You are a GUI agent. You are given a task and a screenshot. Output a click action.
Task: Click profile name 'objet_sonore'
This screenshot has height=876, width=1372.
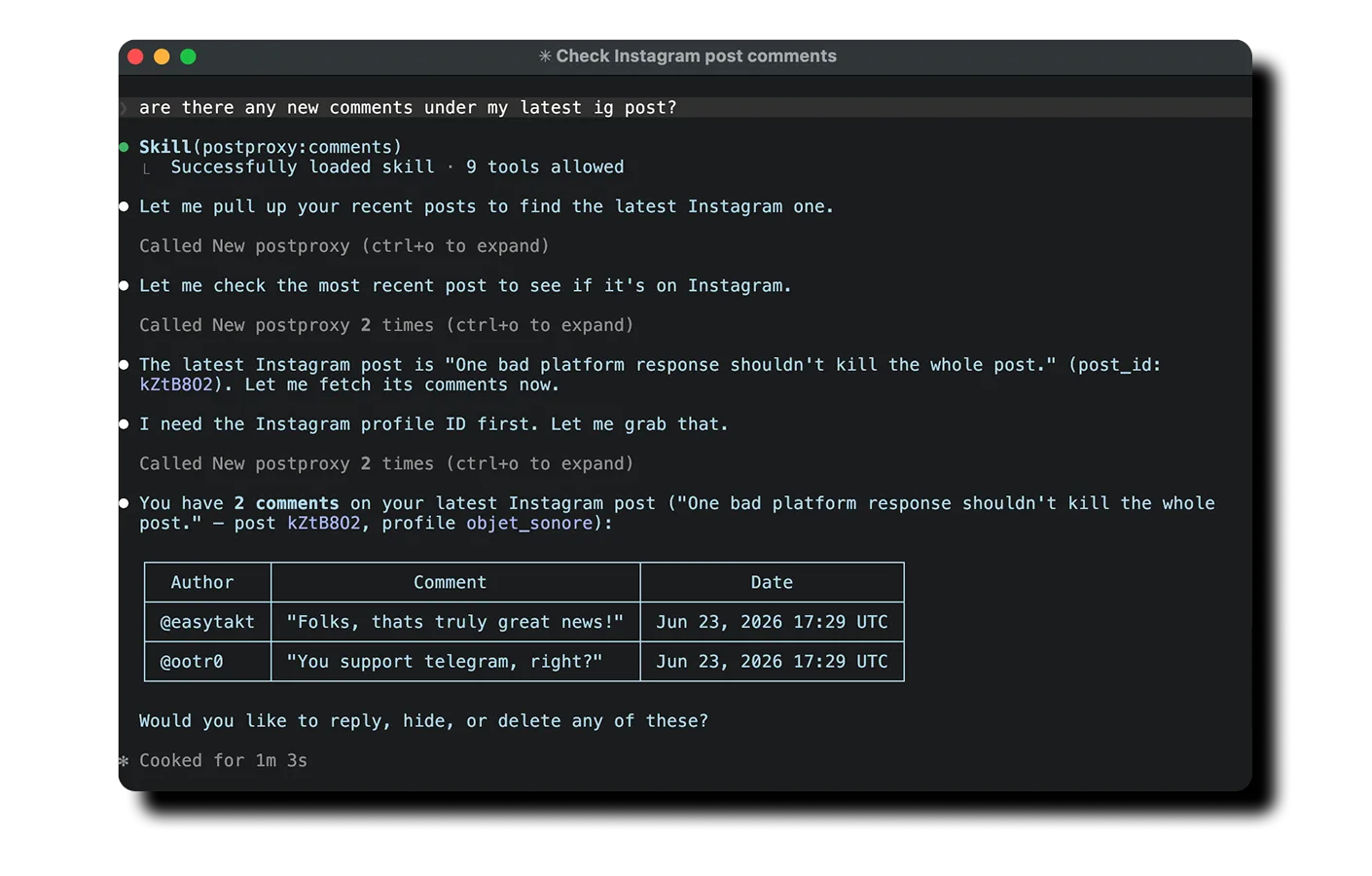[529, 524]
